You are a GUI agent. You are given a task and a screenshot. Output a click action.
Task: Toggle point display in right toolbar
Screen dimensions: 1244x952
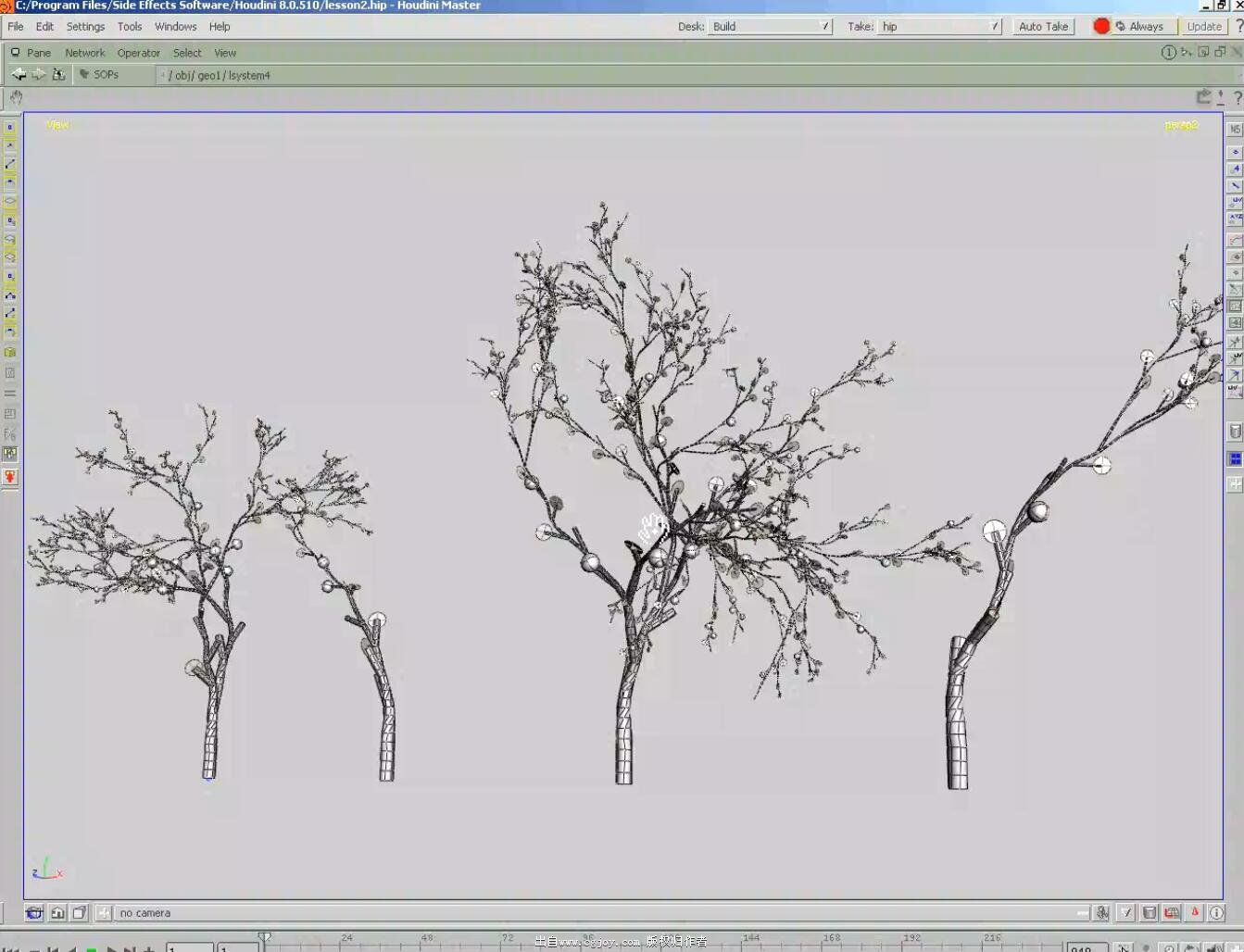tap(1235, 152)
